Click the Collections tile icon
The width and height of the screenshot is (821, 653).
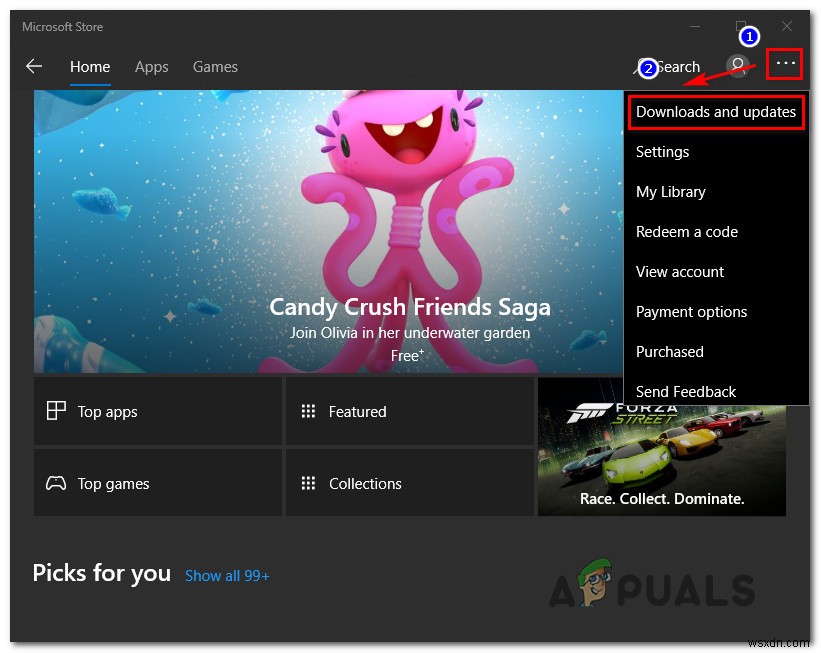[x=308, y=483]
